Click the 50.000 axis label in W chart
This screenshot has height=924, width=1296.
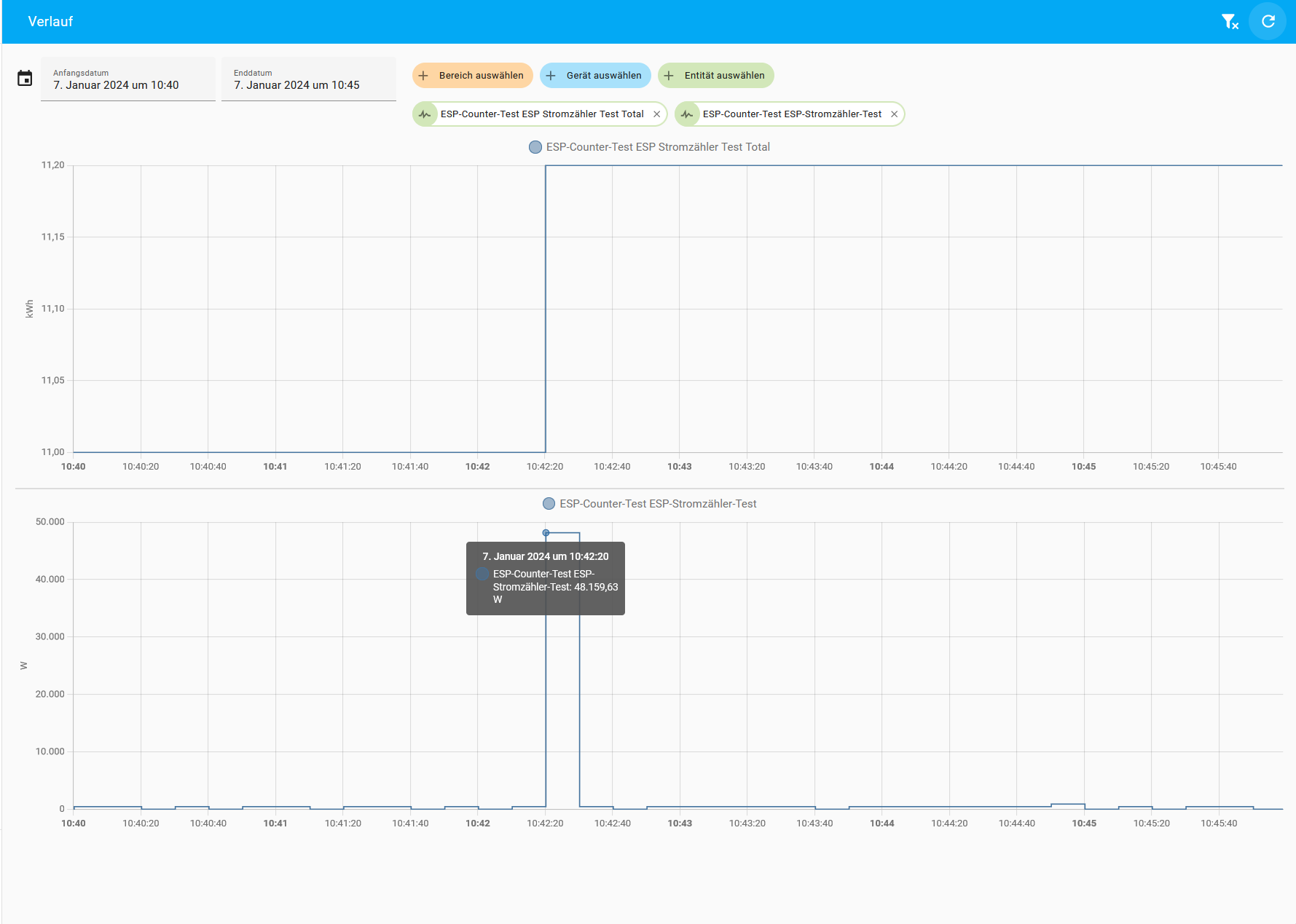pos(50,522)
